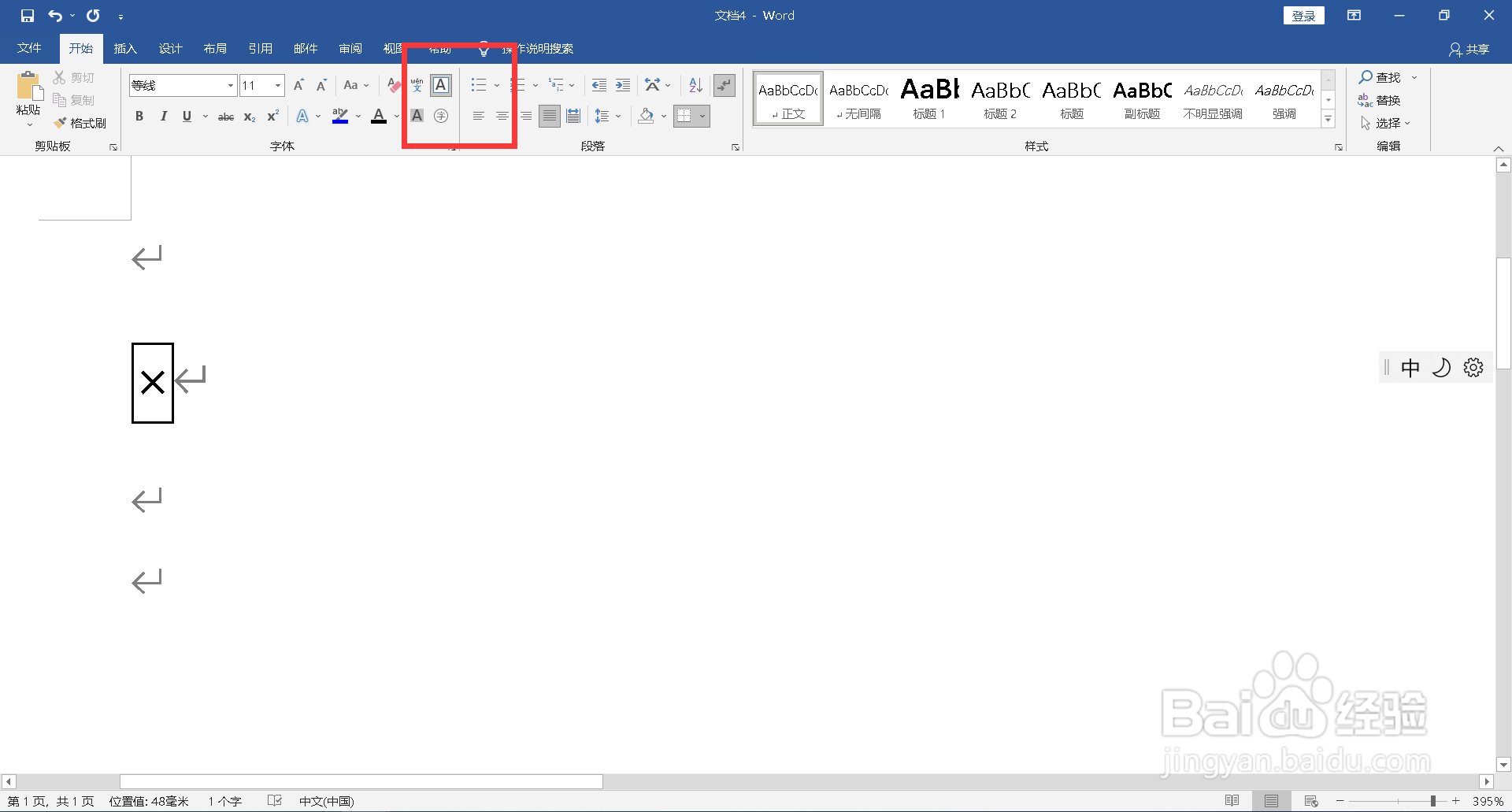
Task: Expand multilevel list dropdown
Action: point(572,85)
